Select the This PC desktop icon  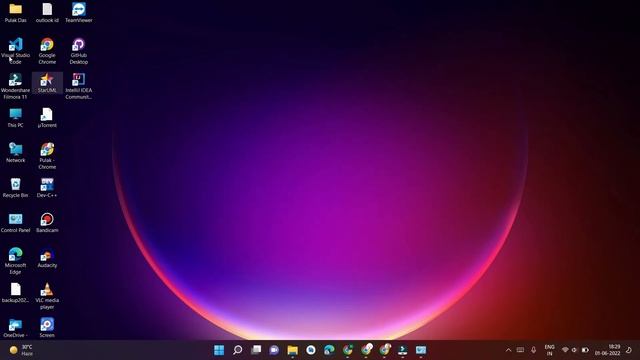click(x=16, y=118)
